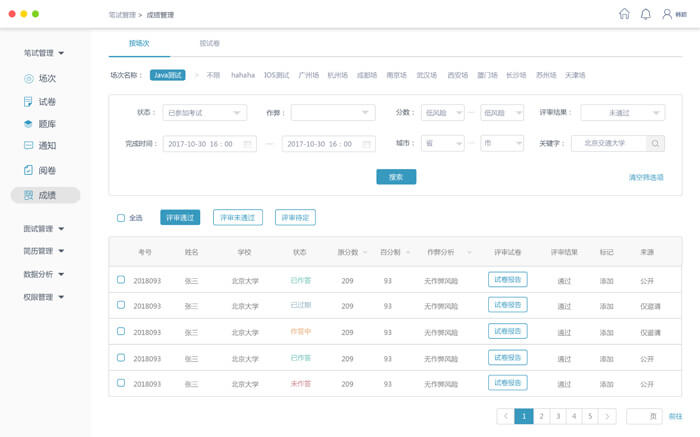
Task: Check the last table row checkbox
Action: point(121,383)
